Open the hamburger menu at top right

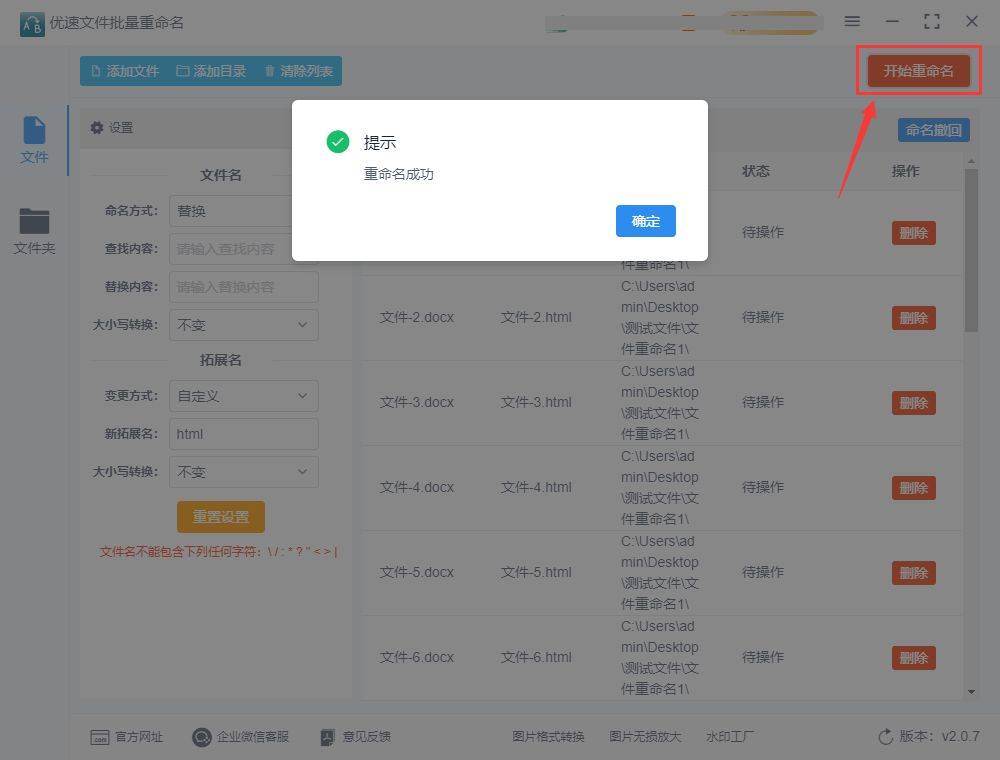click(852, 21)
